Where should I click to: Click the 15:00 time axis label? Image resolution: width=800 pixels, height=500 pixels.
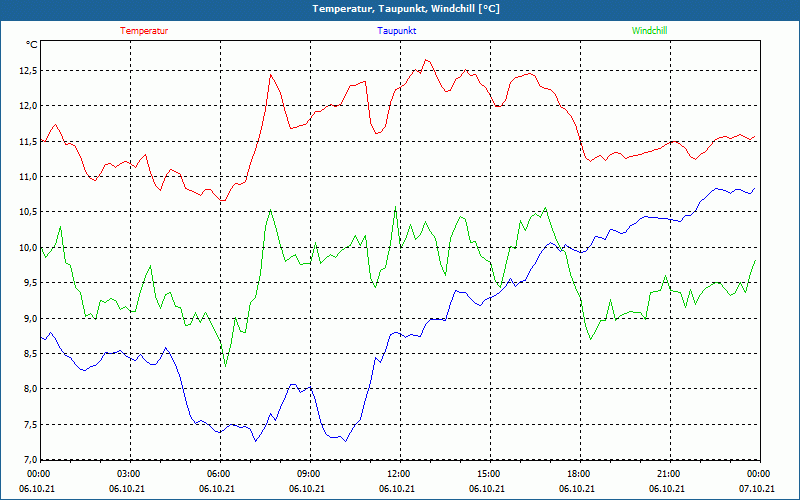coord(487,474)
